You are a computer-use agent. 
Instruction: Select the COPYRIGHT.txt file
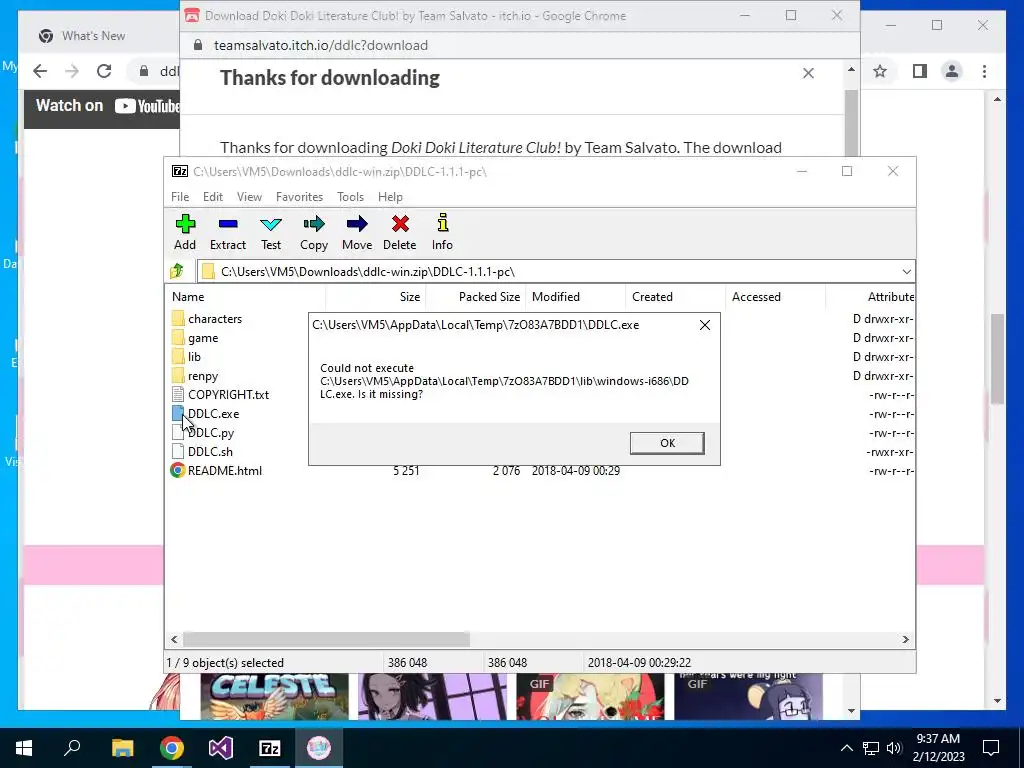[221, 394]
